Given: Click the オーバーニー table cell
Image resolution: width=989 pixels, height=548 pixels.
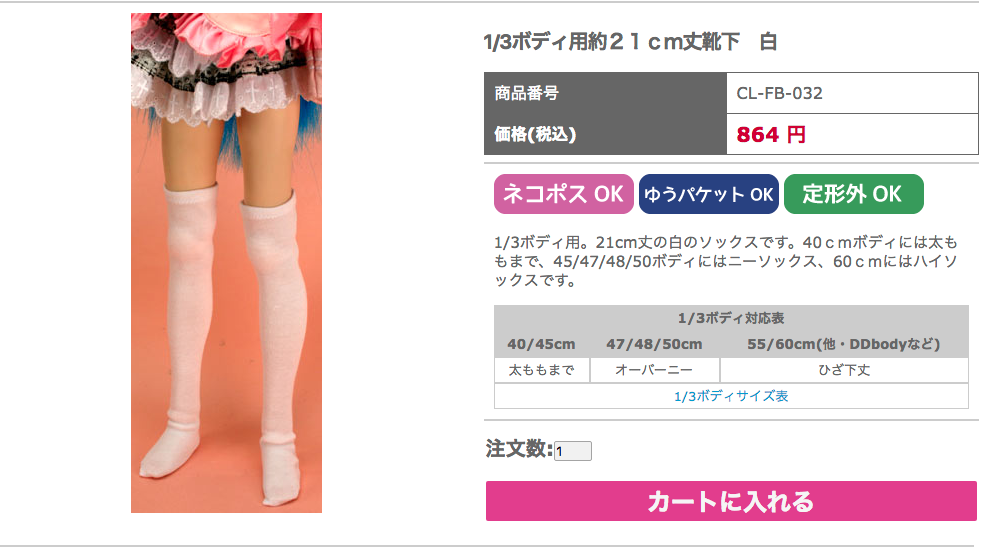Looking at the screenshot, I should click(x=655, y=370).
